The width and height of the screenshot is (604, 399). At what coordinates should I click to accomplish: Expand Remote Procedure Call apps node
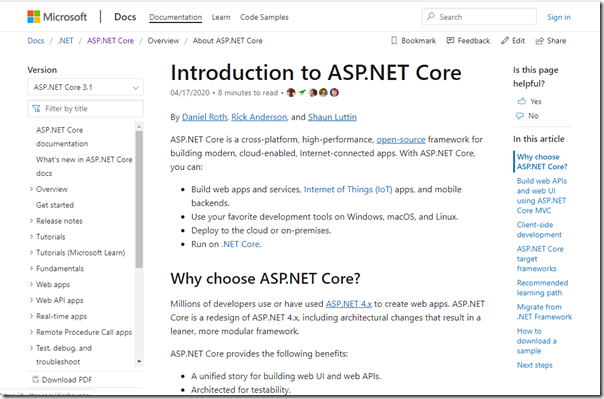tap(31, 332)
